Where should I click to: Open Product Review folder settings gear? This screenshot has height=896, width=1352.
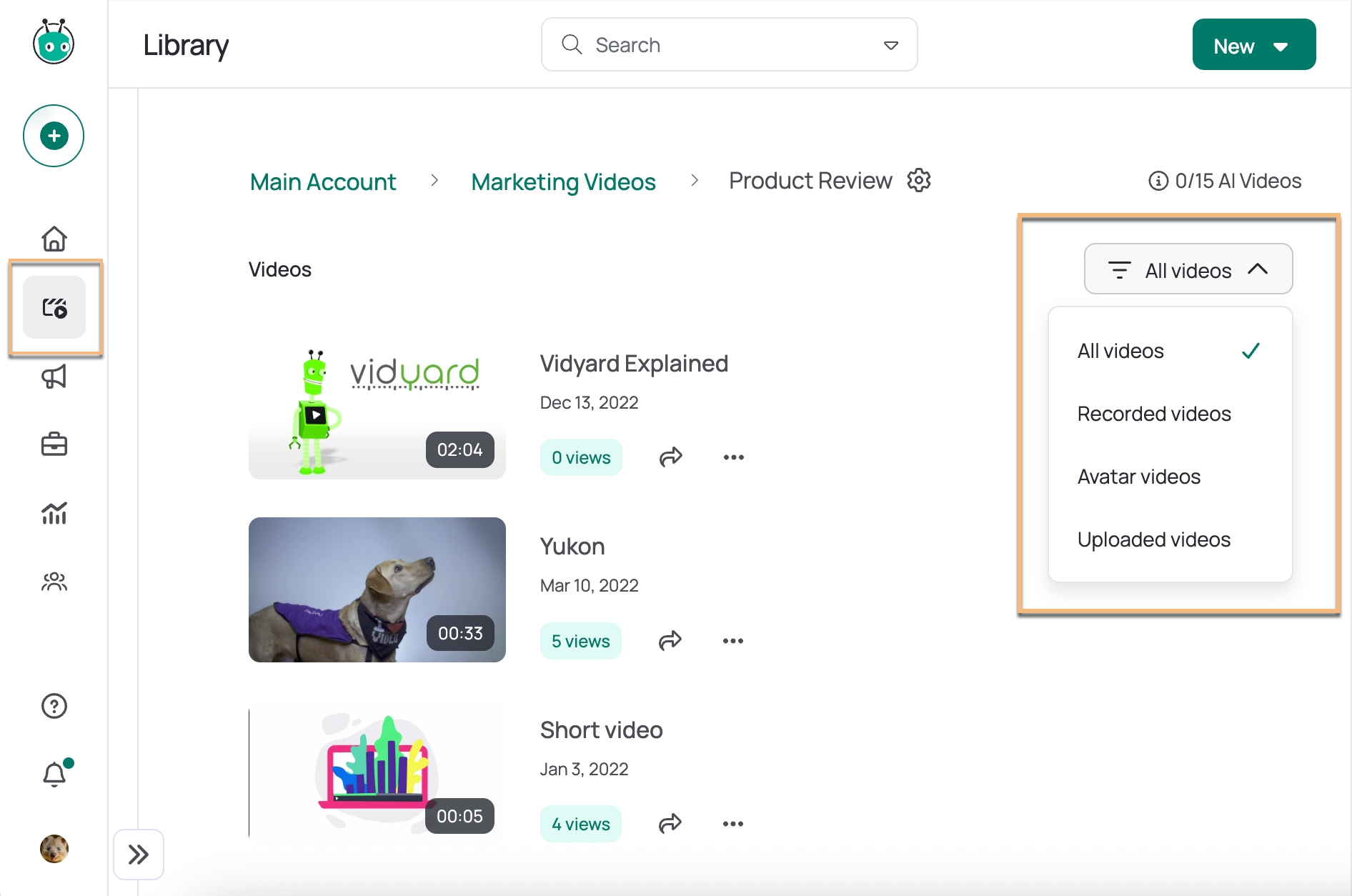(919, 181)
